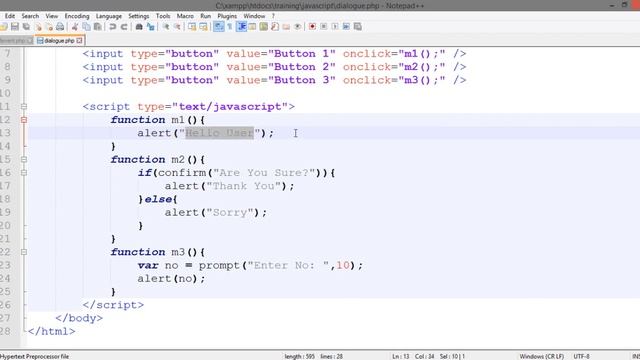640x360 pixels.
Task: Open the Run menu
Action: click(205, 16)
